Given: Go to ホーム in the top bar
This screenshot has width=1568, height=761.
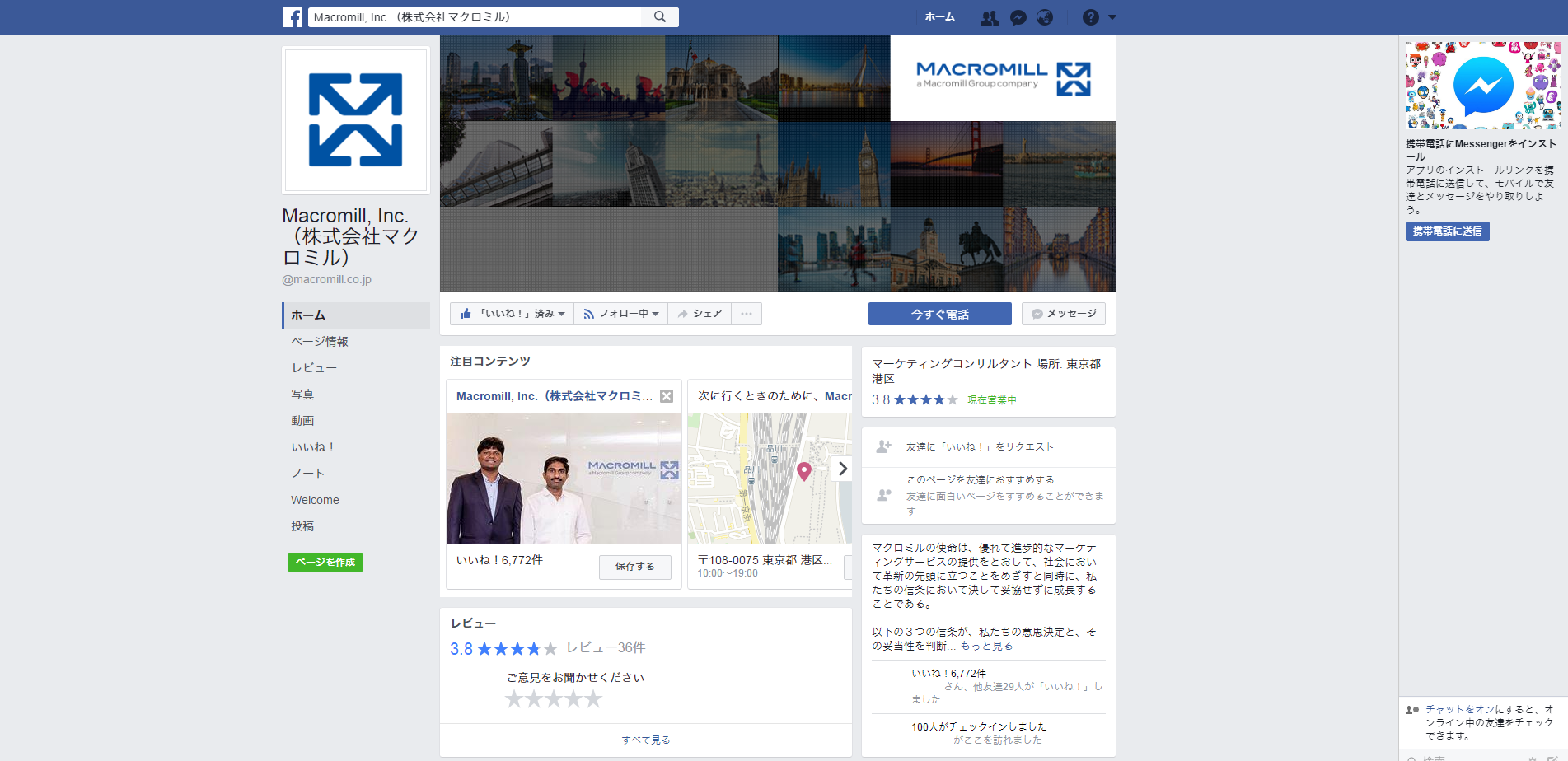Looking at the screenshot, I should (x=939, y=17).
